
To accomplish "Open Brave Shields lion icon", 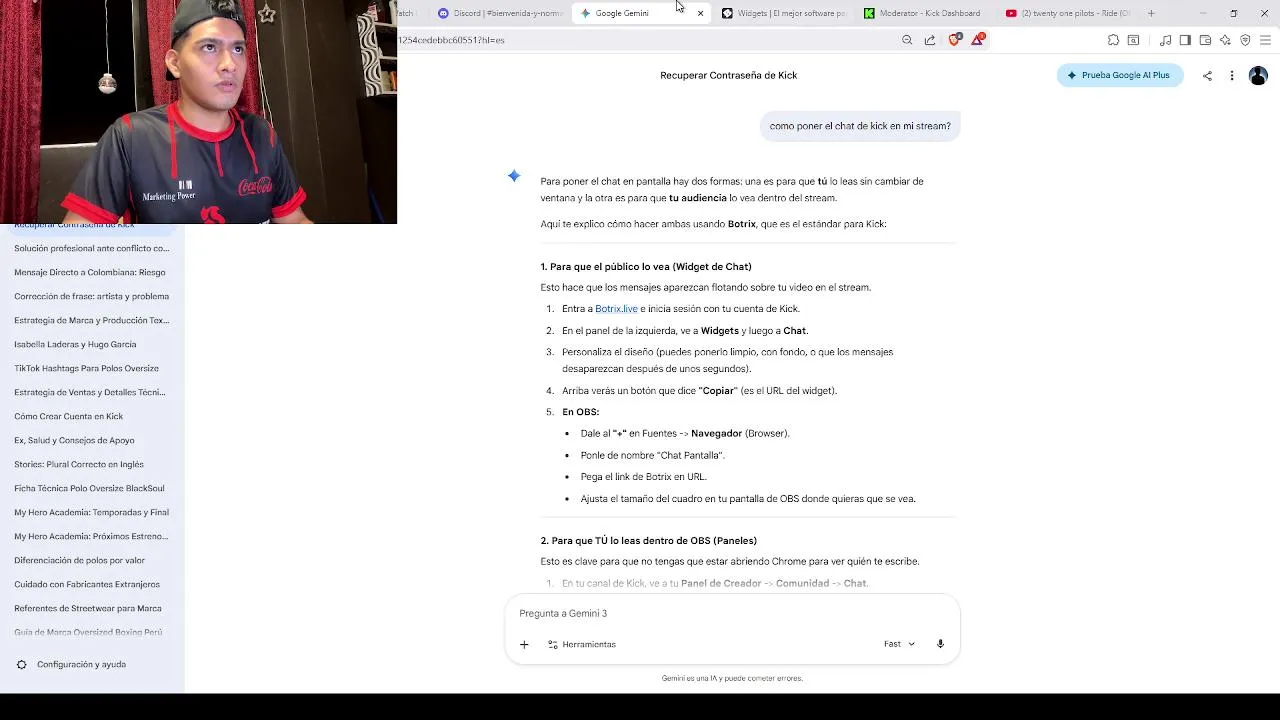I will click(x=954, y=40).
